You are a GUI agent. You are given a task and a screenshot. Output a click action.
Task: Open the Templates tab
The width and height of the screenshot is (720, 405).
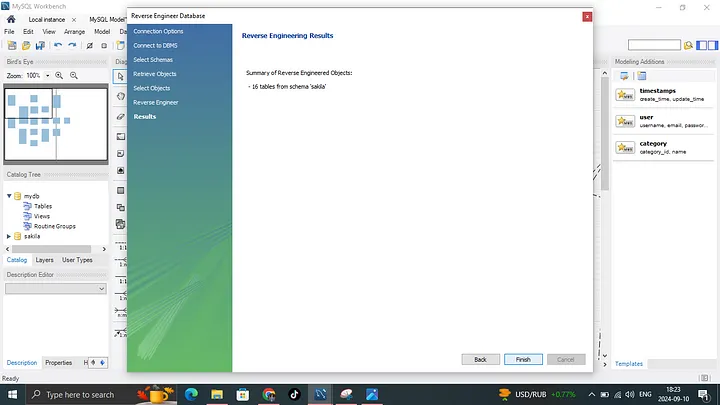pos(629,364)
